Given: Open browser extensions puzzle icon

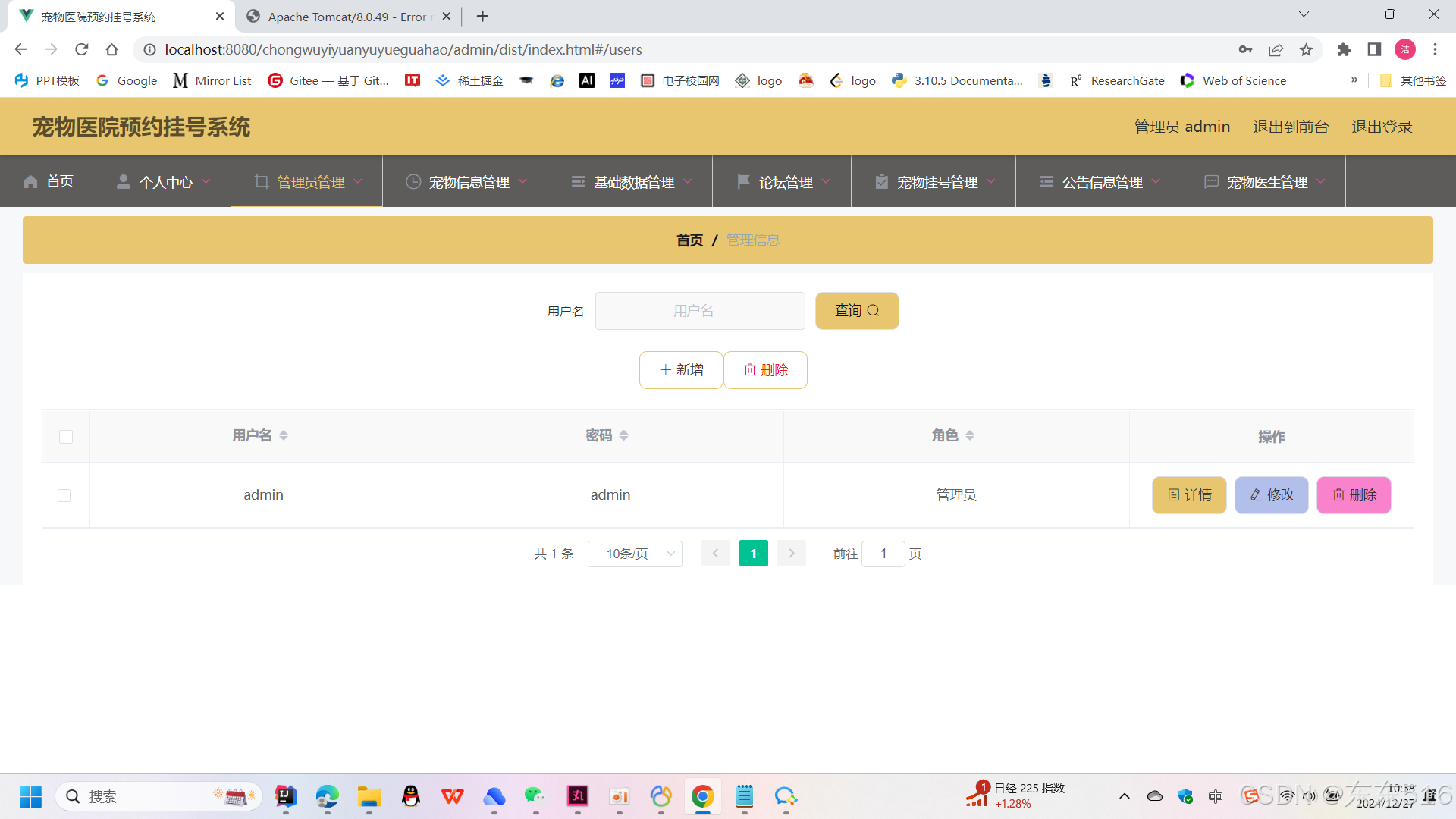Looking at the screenshot, I should 1344,50.
